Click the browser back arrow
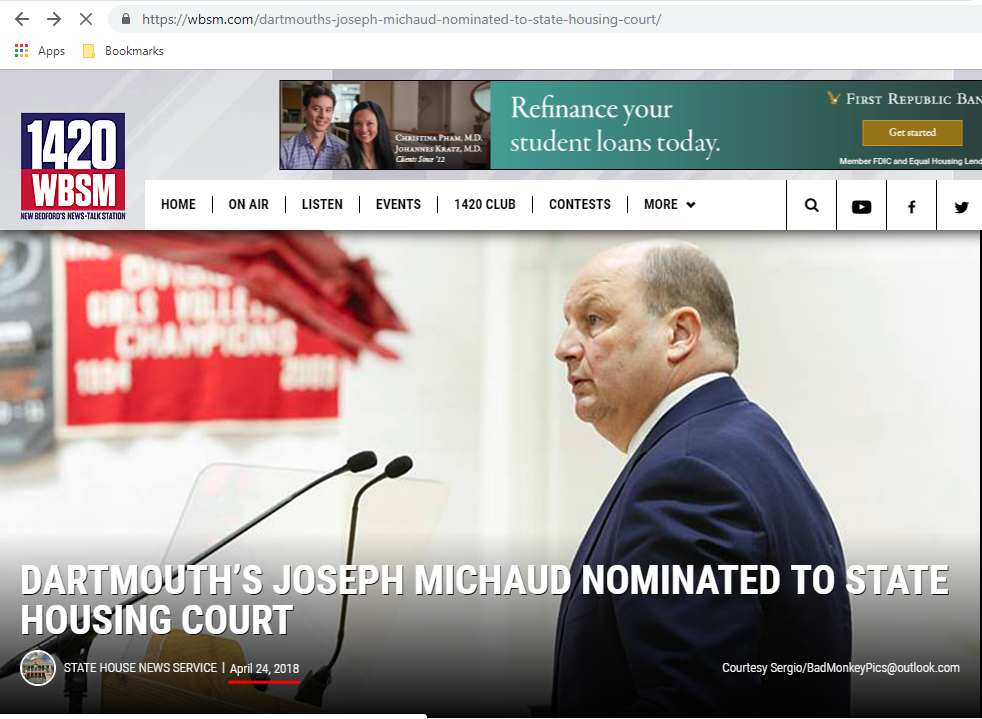 point(22,19)
